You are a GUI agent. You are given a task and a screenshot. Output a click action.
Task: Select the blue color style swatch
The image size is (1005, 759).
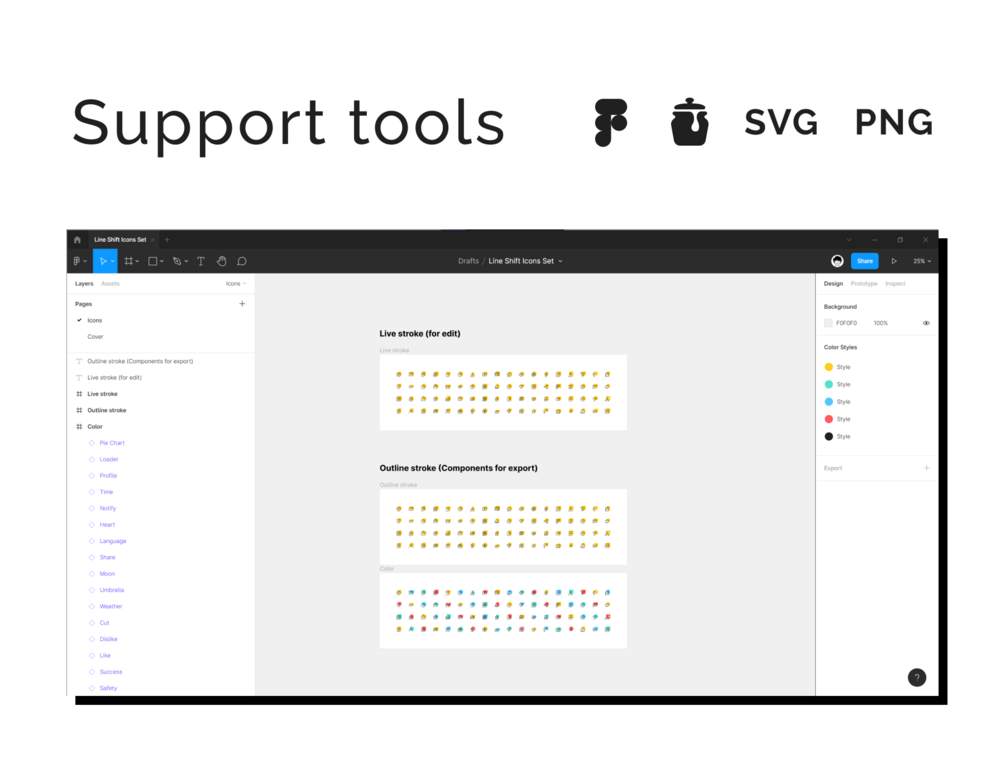pos(829,402)
